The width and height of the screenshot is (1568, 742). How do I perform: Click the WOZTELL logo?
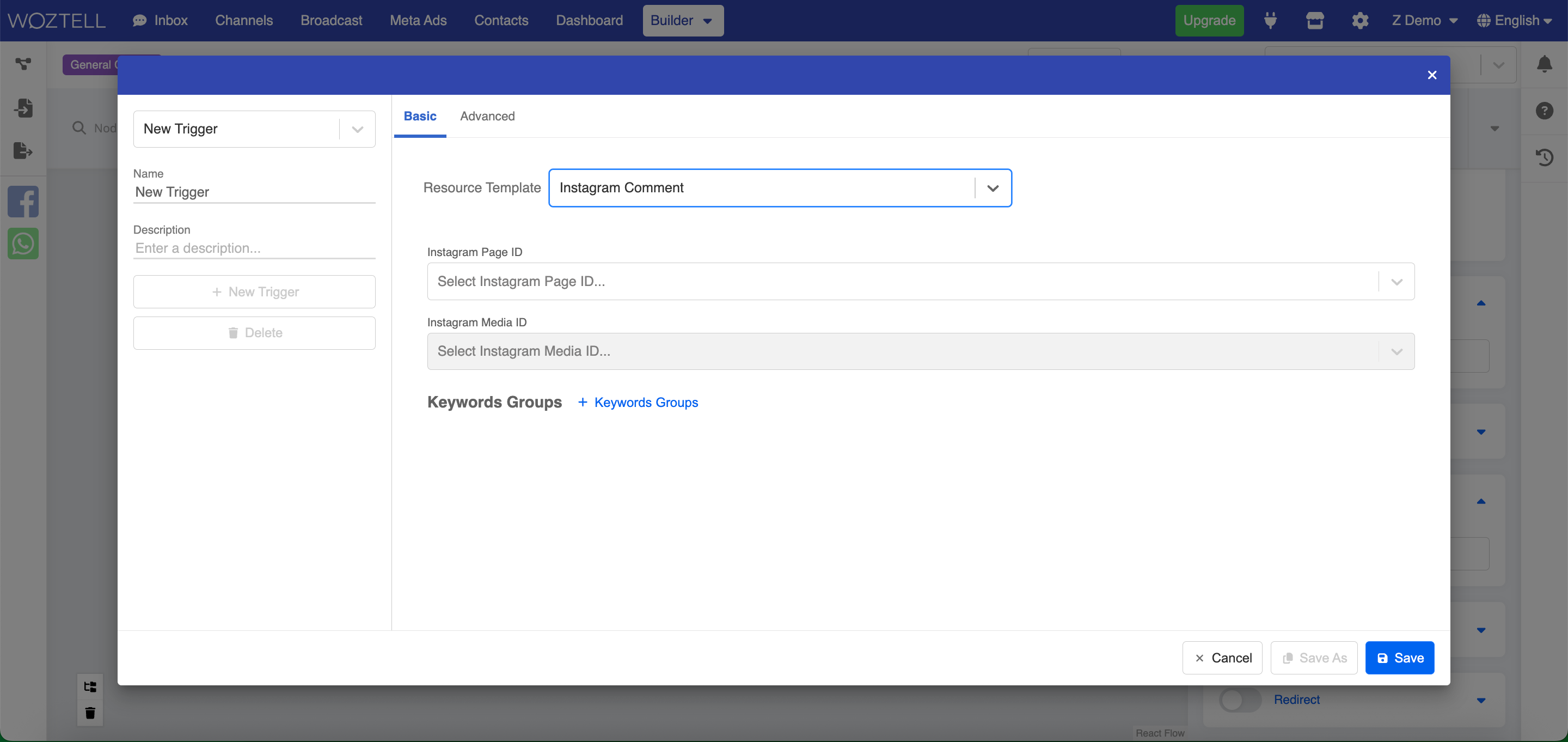point(57,21)
